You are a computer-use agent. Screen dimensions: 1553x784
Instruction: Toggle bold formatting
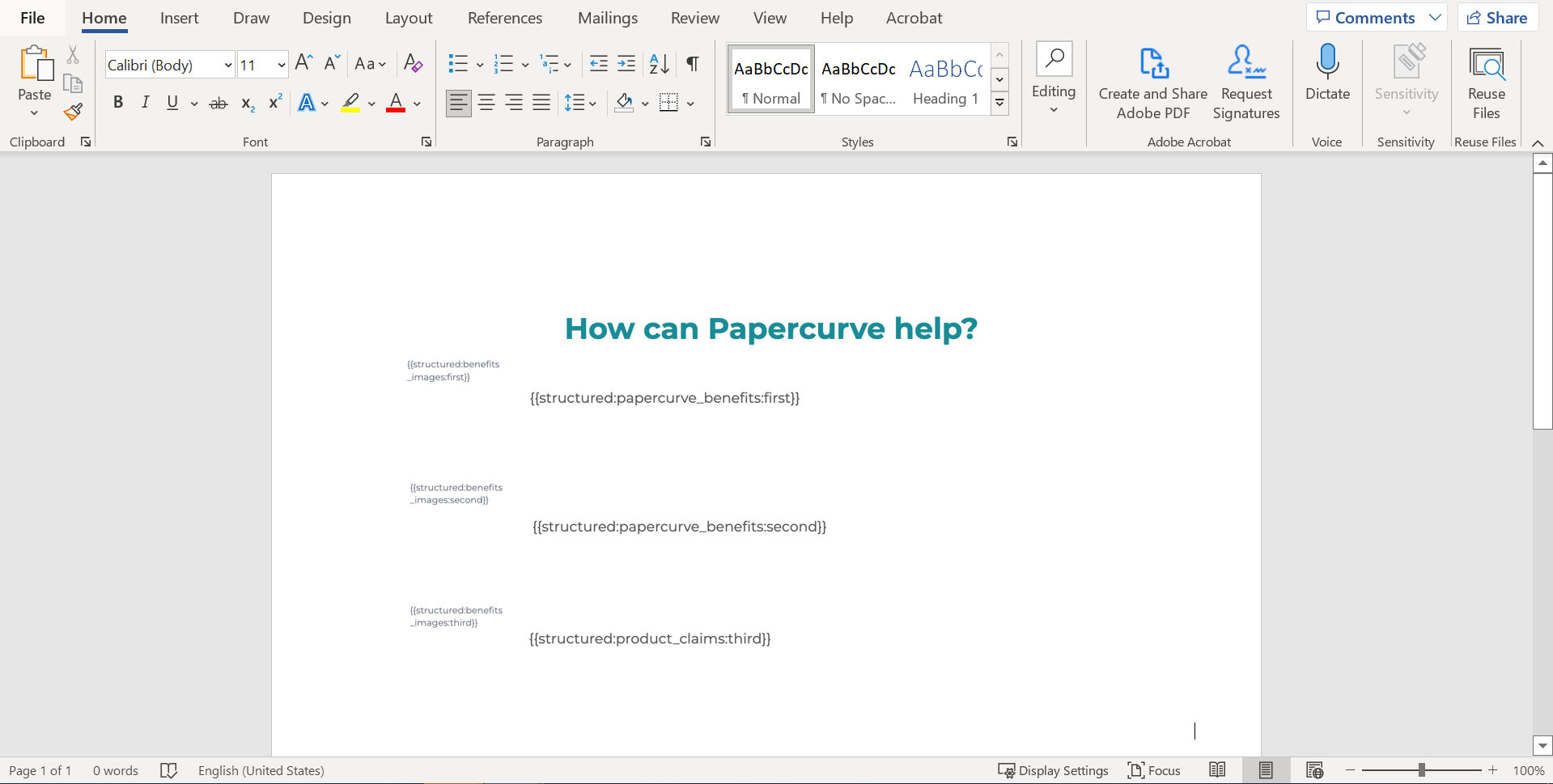point(118,102)
